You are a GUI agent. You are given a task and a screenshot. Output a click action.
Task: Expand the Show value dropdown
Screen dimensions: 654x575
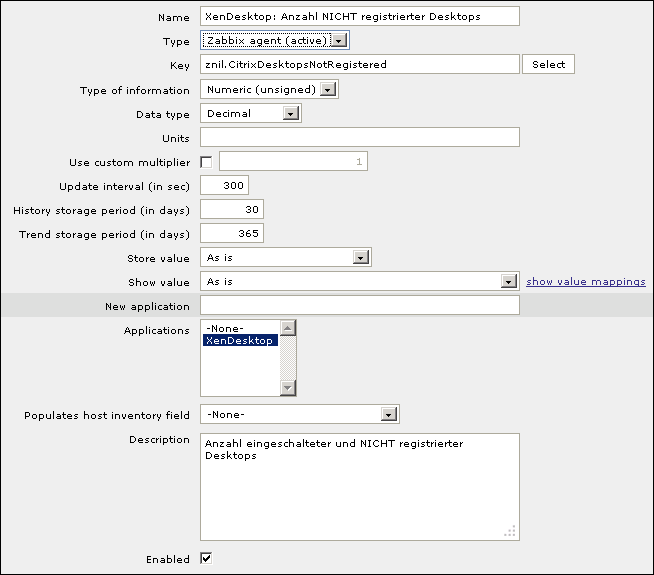point(360,282)
